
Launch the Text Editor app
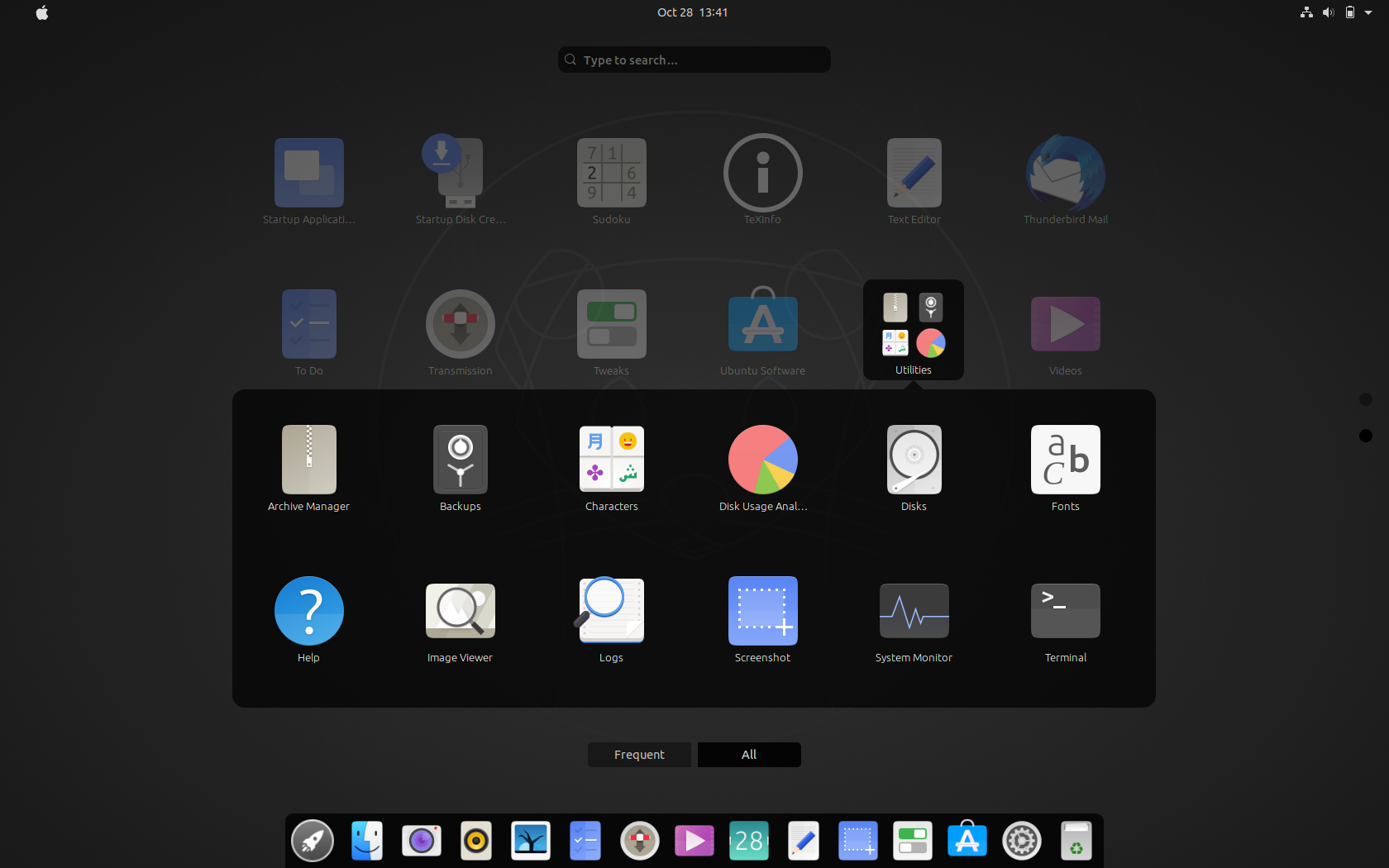[x=914, y=181]
